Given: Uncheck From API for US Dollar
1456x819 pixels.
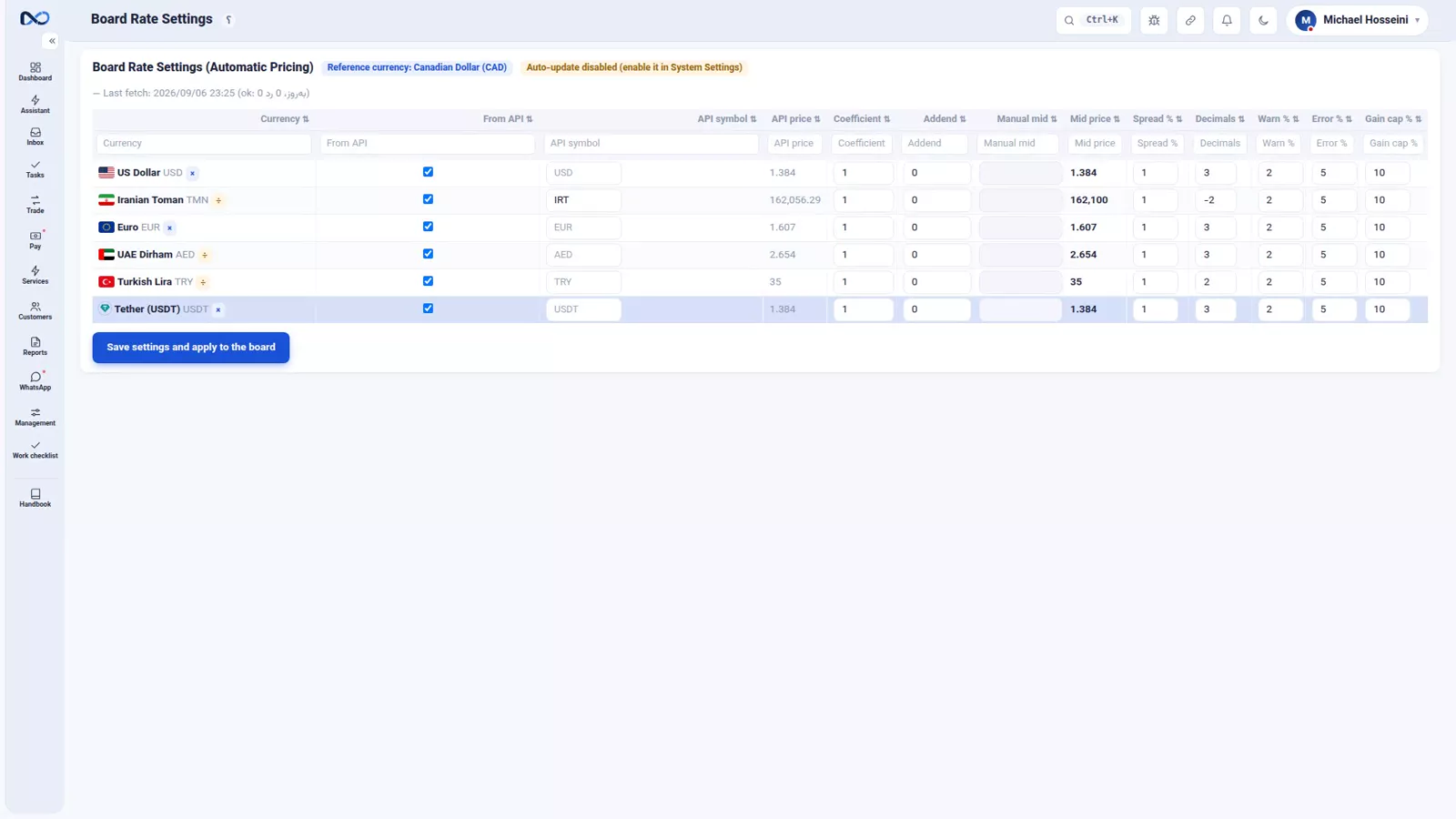Looking at the screenshot, I should 428,172.
